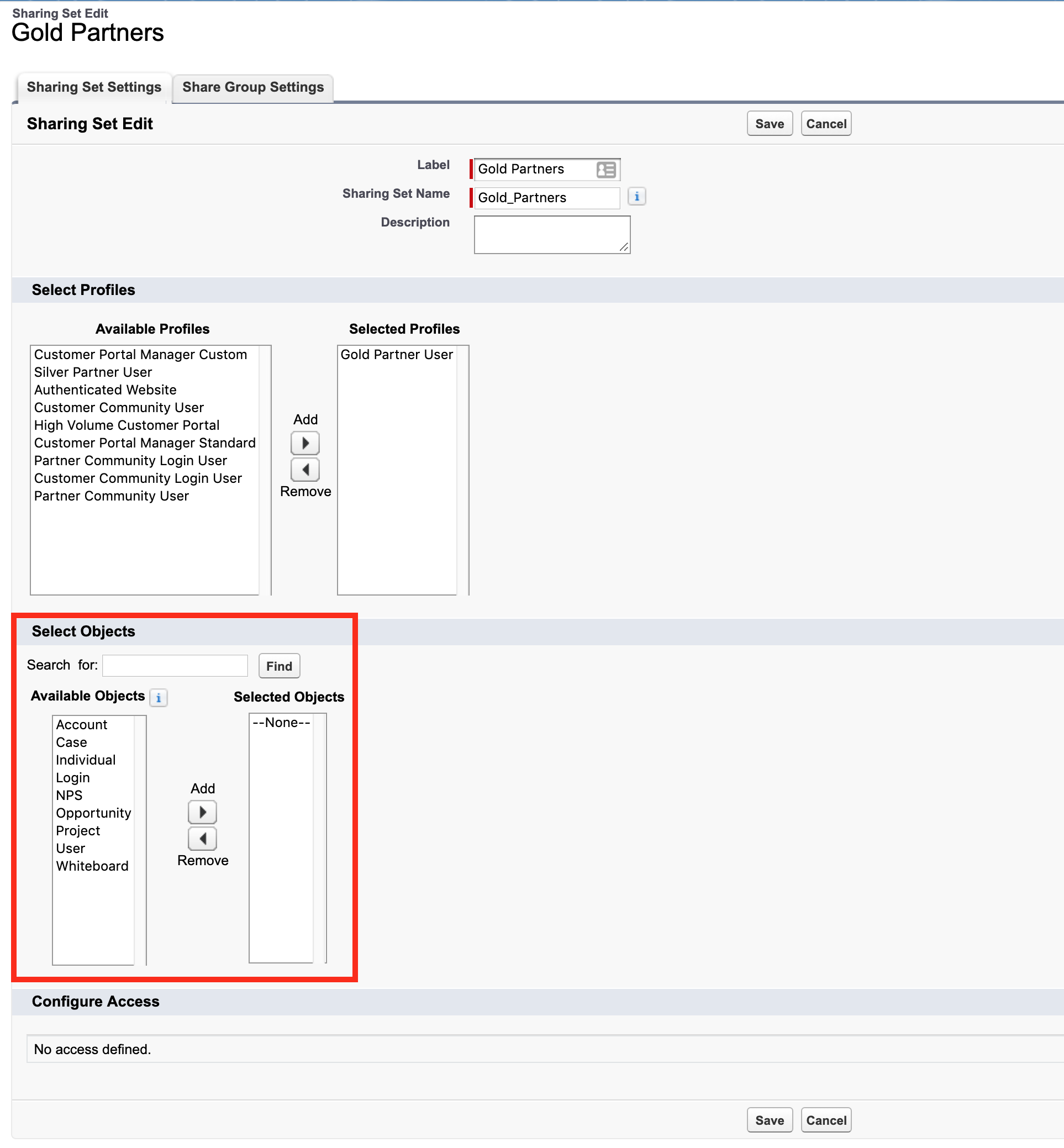Click the Remove arrow for objects
The width and height of the screenshot is (1064, 1148).
[203, 839]
